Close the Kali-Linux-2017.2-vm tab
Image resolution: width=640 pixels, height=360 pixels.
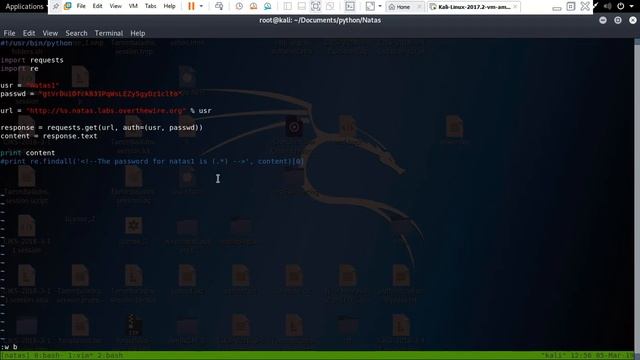point(515,7)
